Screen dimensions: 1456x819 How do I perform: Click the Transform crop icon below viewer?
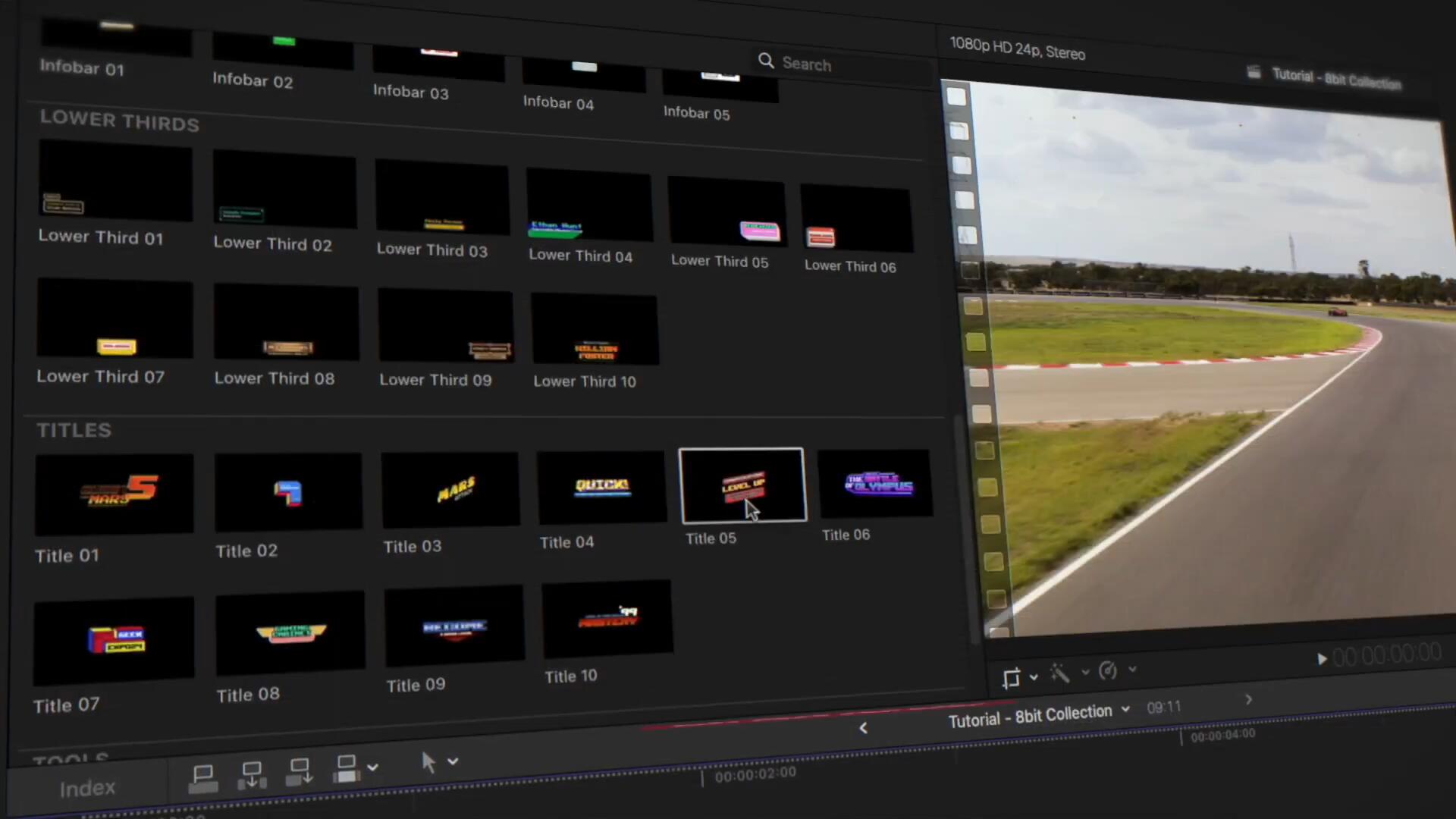[1011, 678]
